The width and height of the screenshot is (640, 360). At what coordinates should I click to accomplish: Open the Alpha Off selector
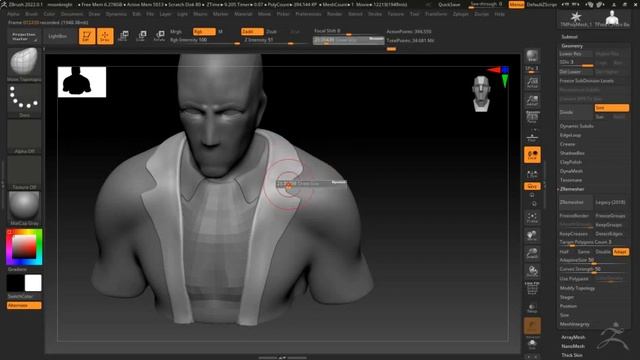point(24,136)
